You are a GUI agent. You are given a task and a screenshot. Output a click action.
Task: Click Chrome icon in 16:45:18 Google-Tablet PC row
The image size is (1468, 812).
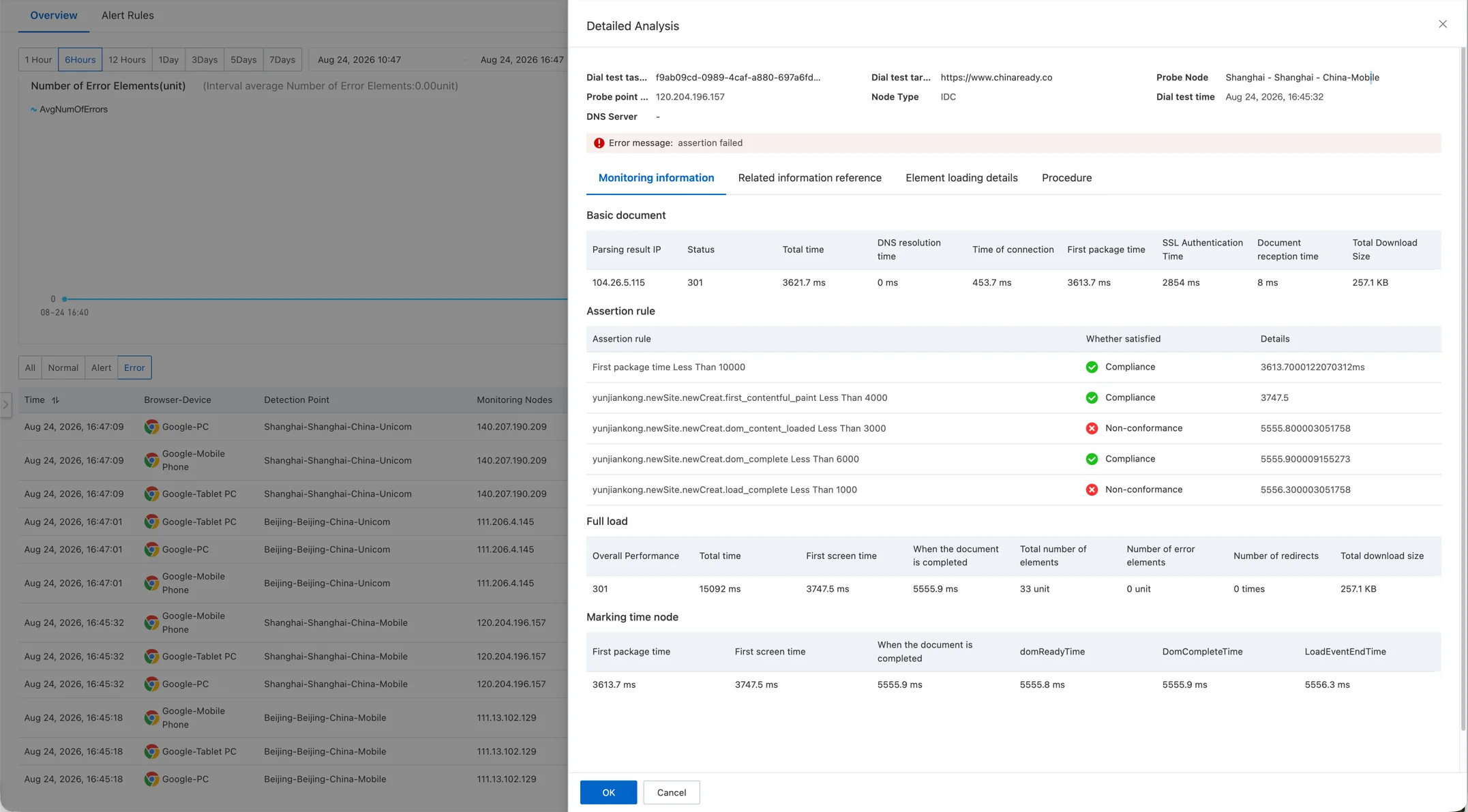click(x=151, y=751)
